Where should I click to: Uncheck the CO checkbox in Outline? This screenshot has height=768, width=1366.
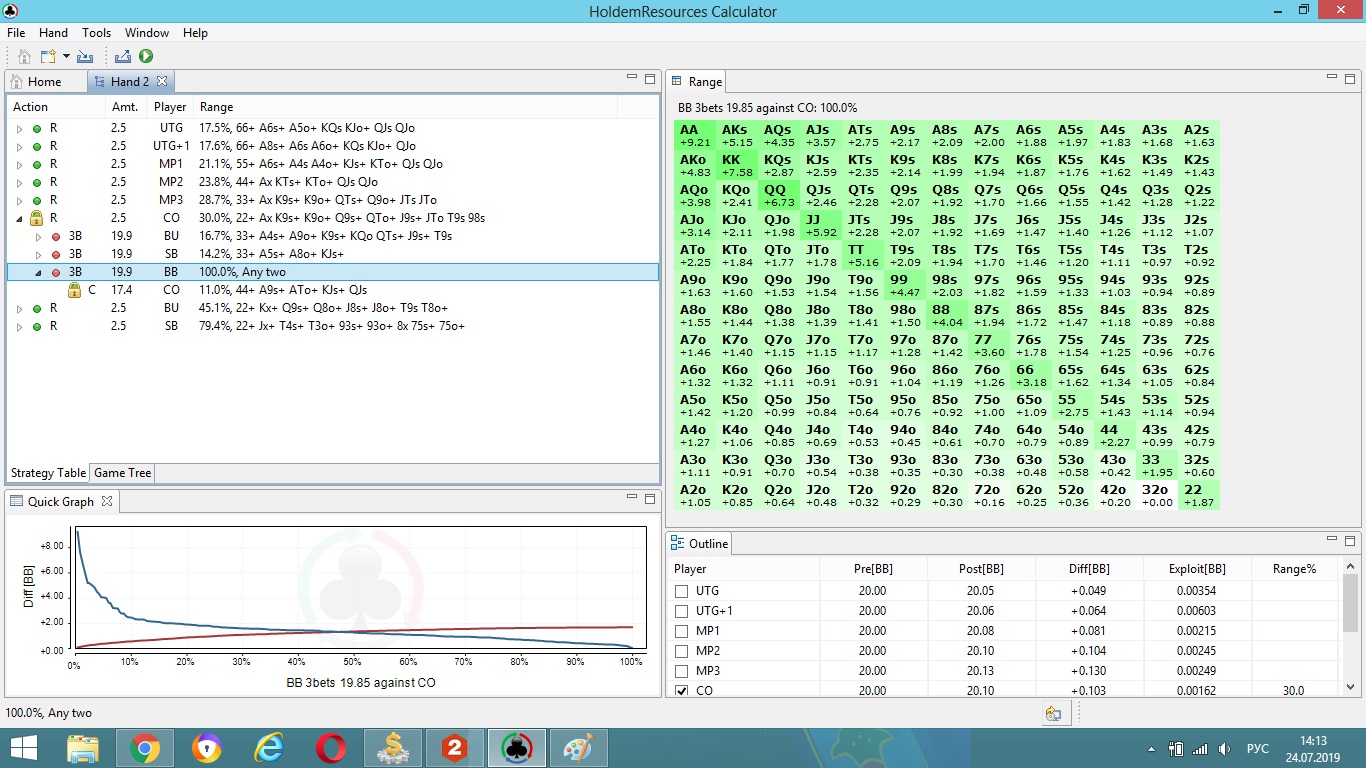coord(682,691)
